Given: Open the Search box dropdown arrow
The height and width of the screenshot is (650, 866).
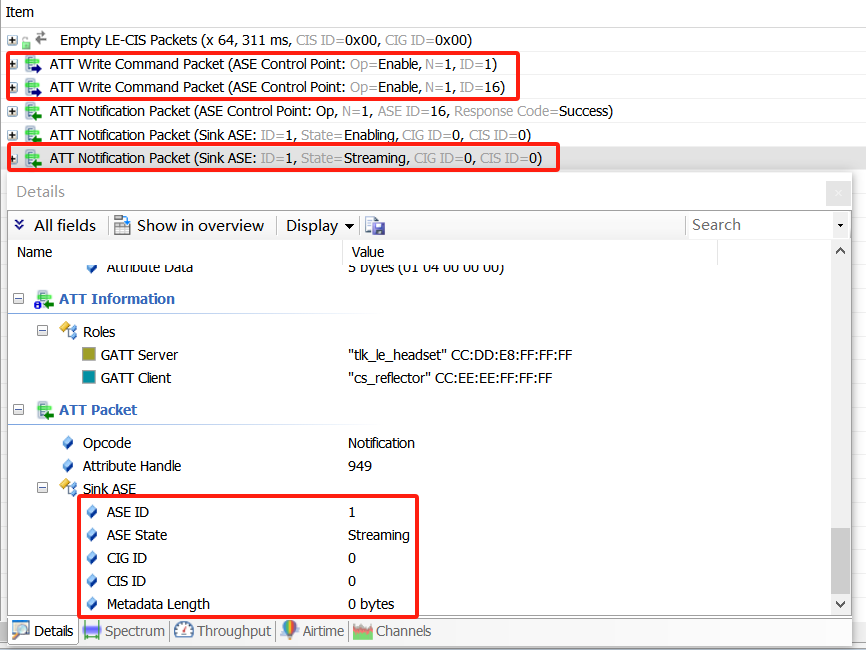Looking at the screenshot, I should (x=840, y=225).
